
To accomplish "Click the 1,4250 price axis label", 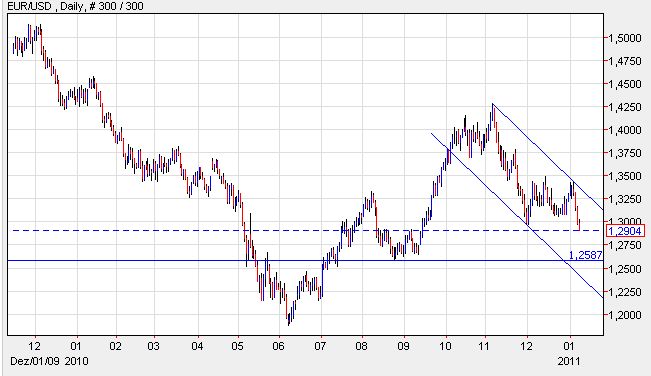I will (x=625, y=107).
